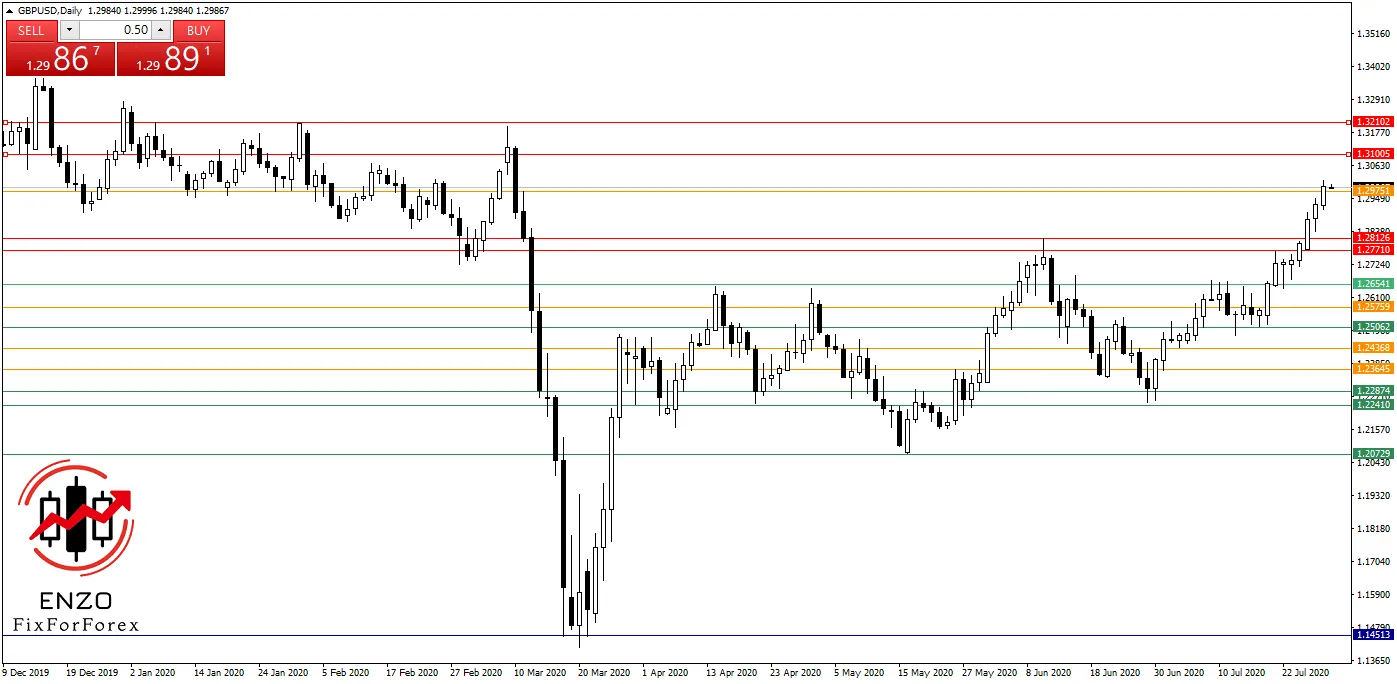Click the 1.35160 price axis value
Screen dimensions: 1397x684
1373,33
